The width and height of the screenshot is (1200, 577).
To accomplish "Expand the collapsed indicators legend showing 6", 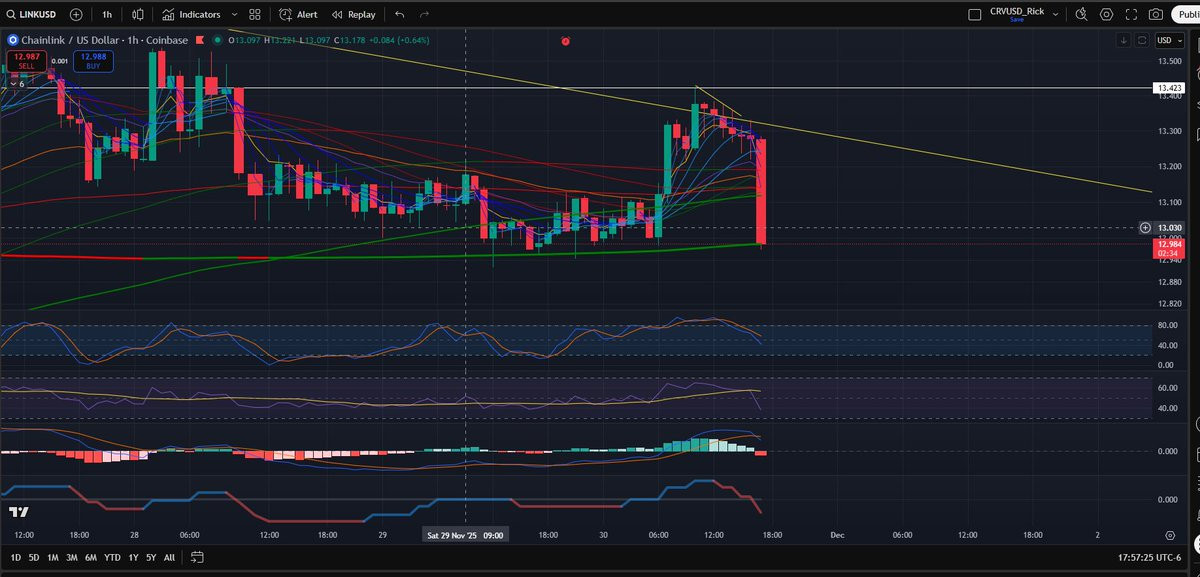I will [15, 83].
